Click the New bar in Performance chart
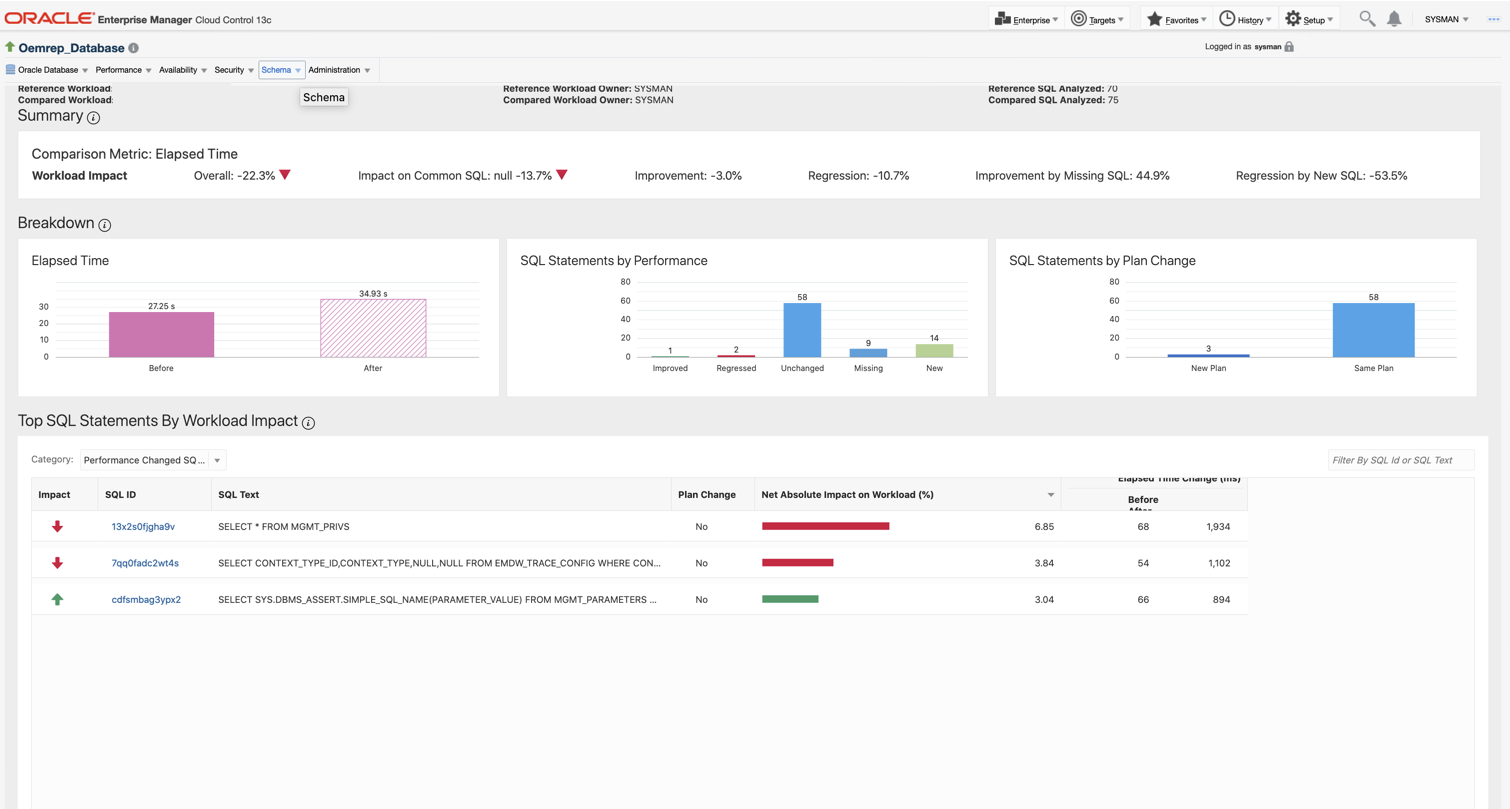1510x809 pixels. pos(934,350)
